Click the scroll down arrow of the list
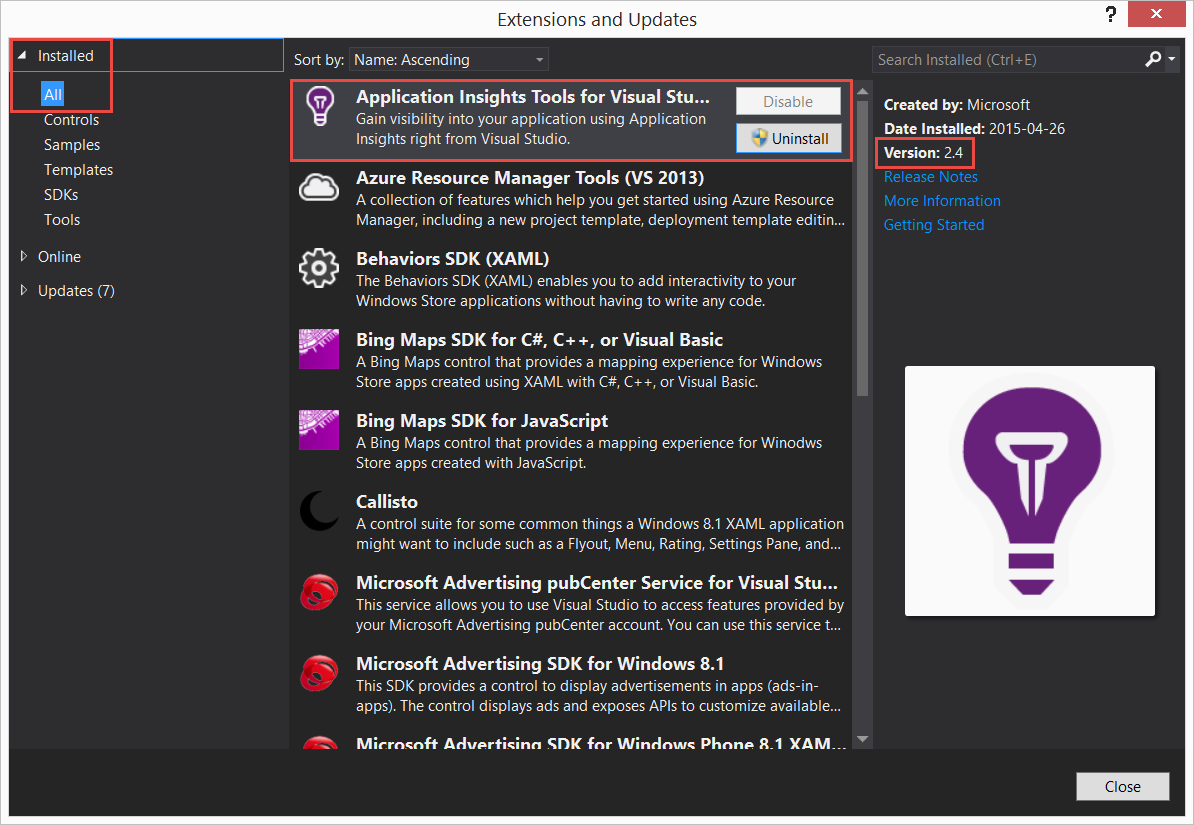This screenshot has width=1194, height=825. coord(862,739)
